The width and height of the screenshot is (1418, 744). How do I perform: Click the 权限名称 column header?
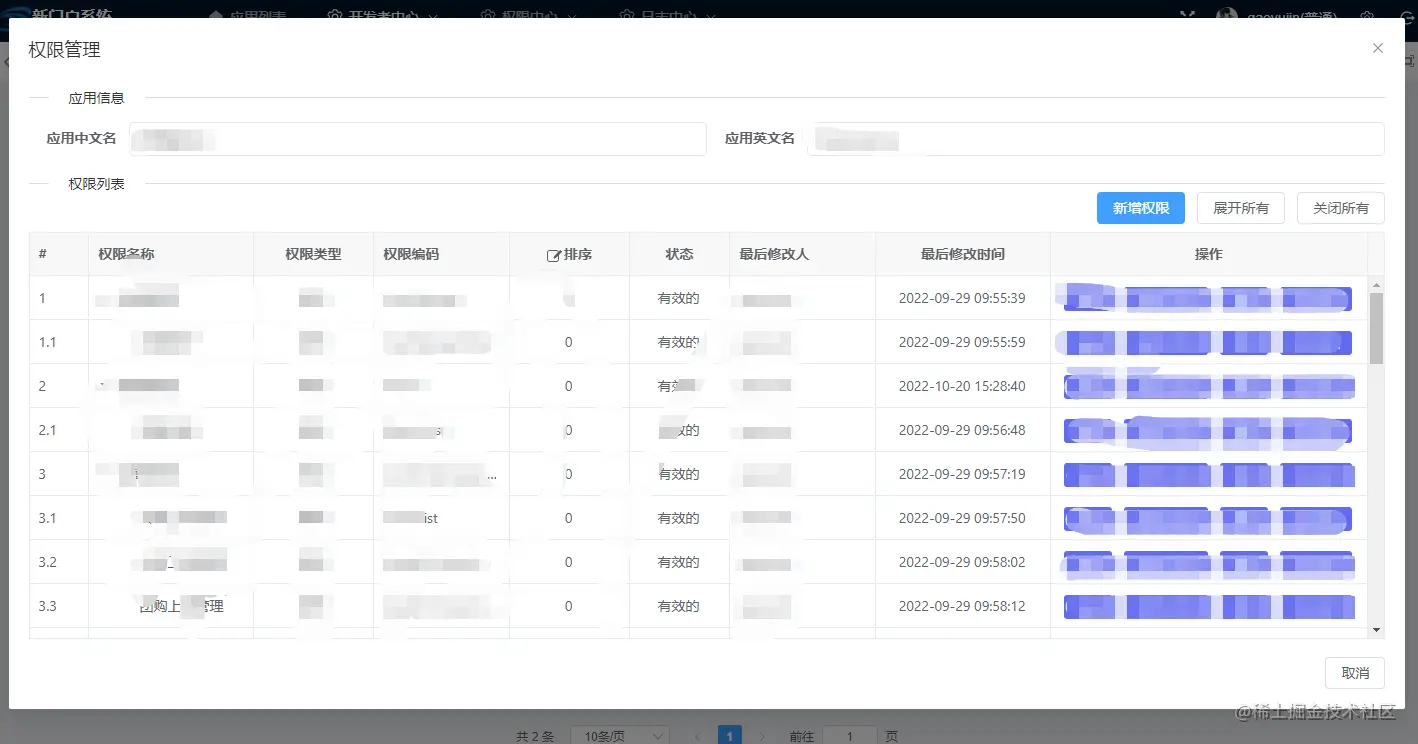[126, 254]
